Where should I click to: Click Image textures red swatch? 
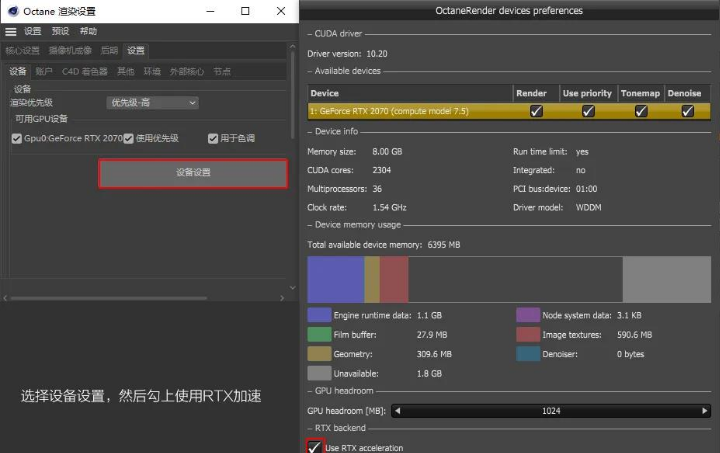point(528,335)
